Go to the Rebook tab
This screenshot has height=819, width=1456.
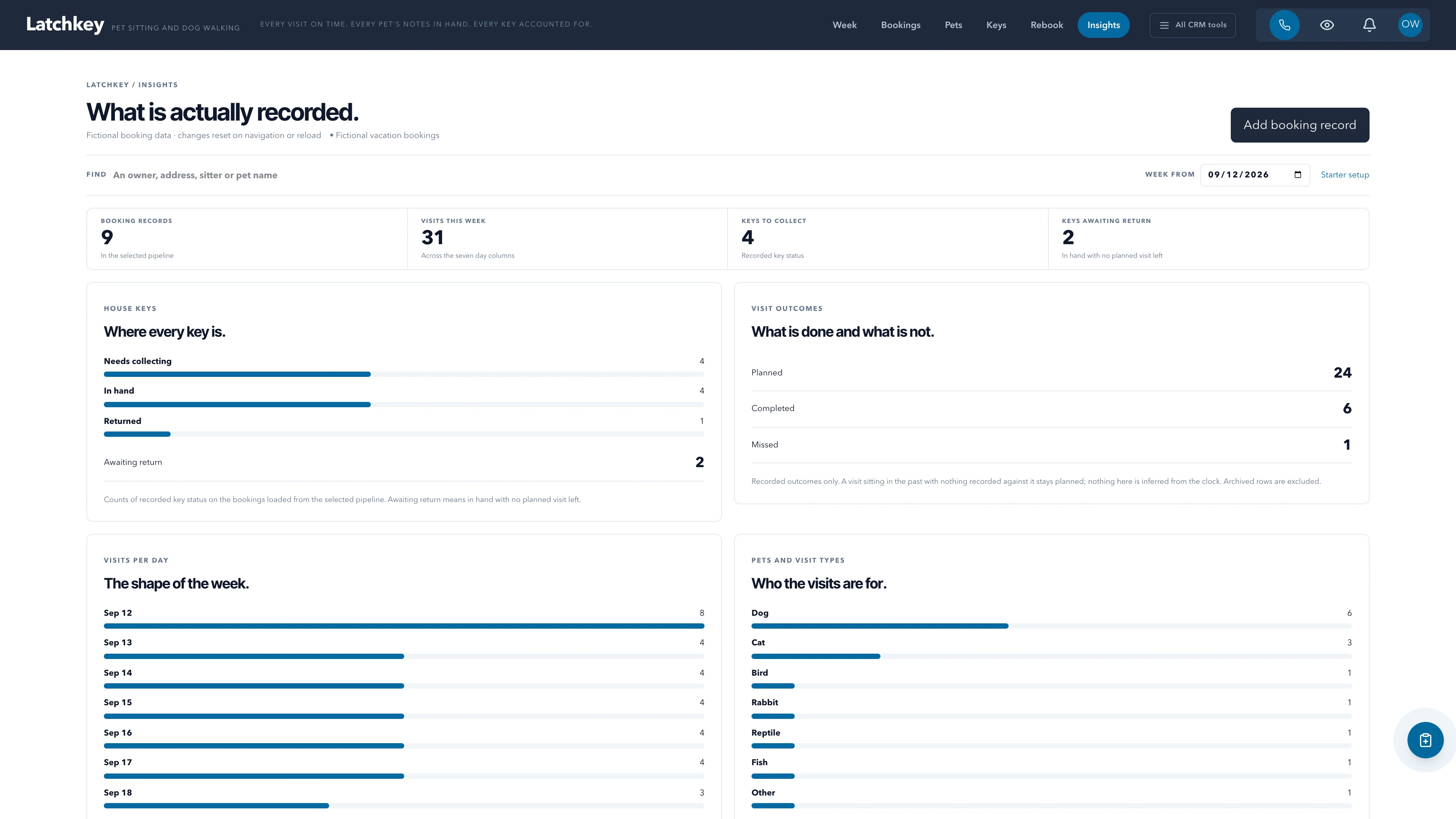pos(1046,25)
